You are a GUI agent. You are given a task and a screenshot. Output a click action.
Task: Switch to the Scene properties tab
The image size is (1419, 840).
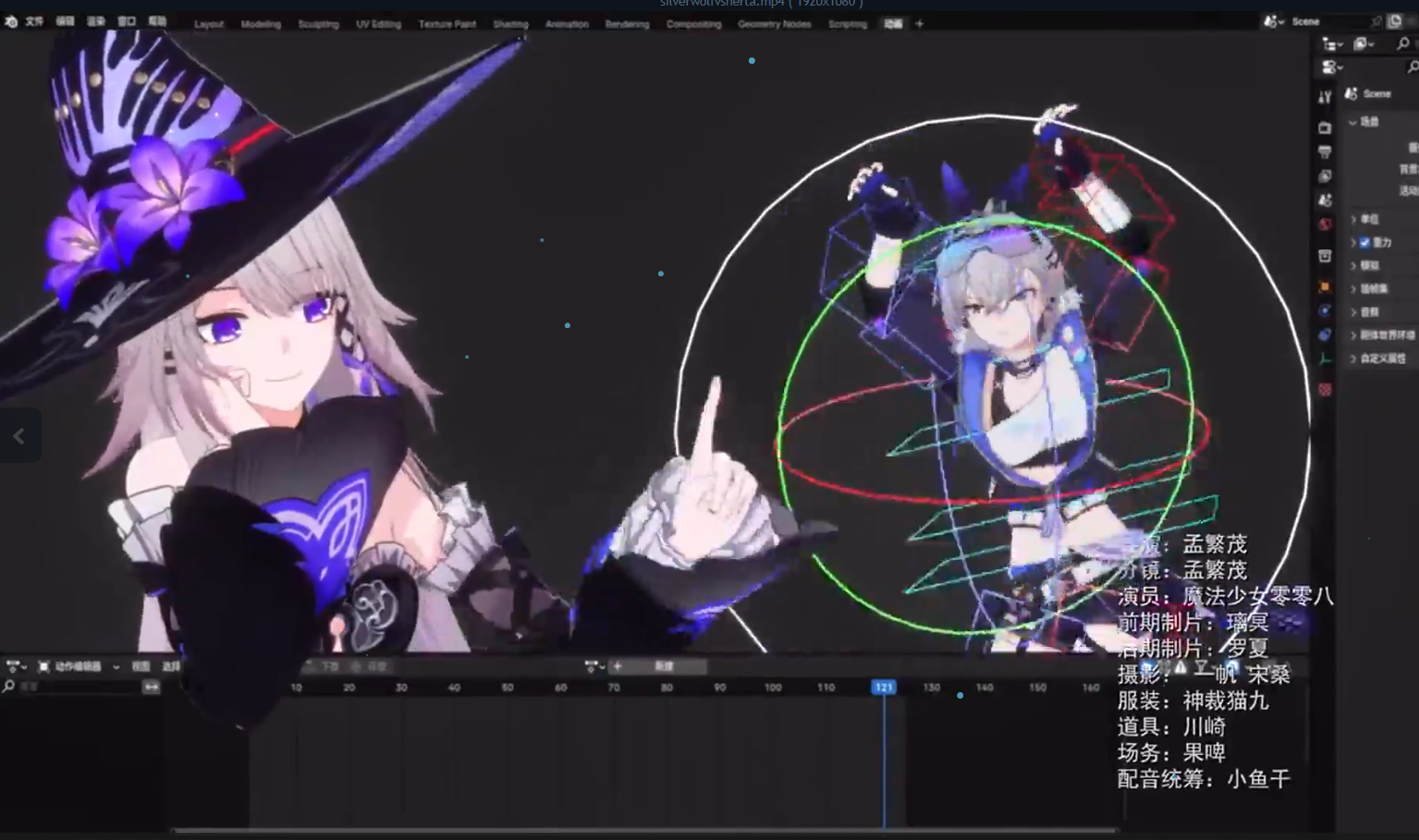pos(1325,200)
